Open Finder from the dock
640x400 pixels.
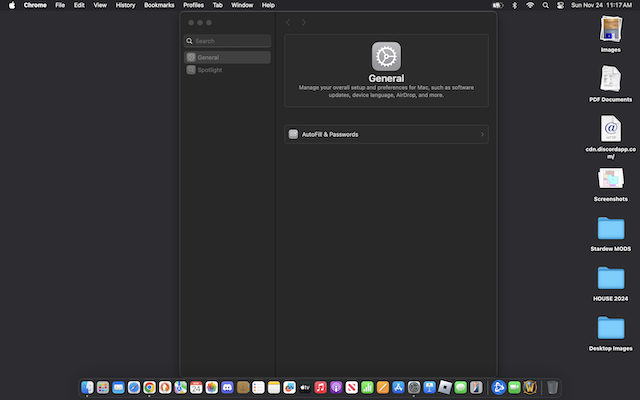tap(87, 387)
